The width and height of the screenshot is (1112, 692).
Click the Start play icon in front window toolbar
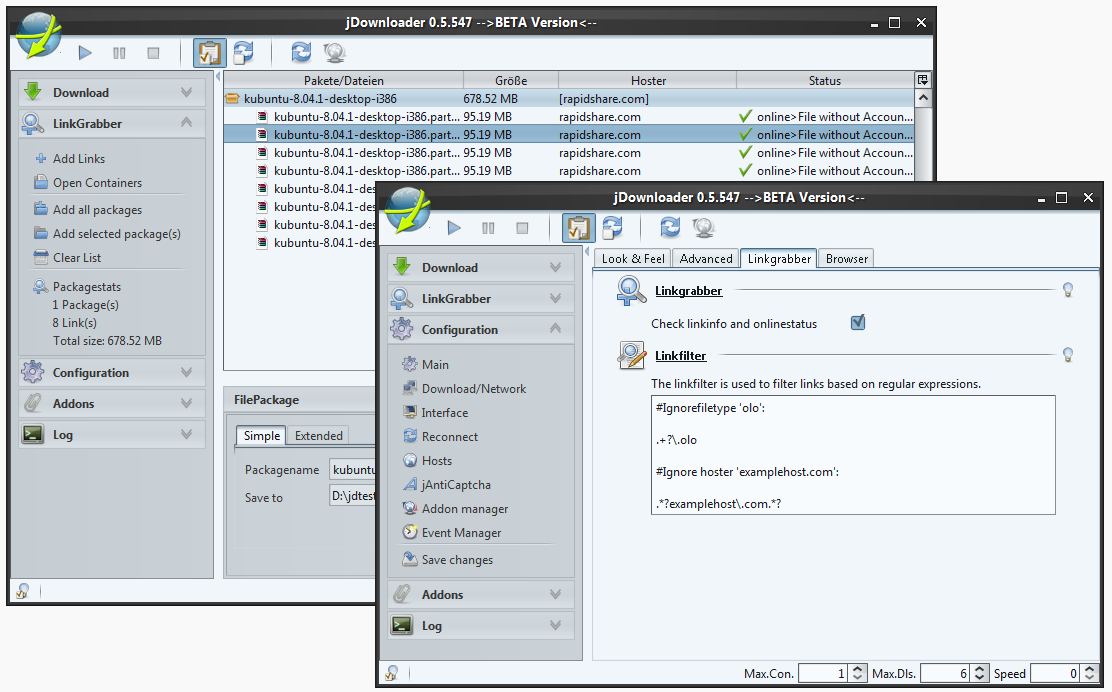(454, 228)
